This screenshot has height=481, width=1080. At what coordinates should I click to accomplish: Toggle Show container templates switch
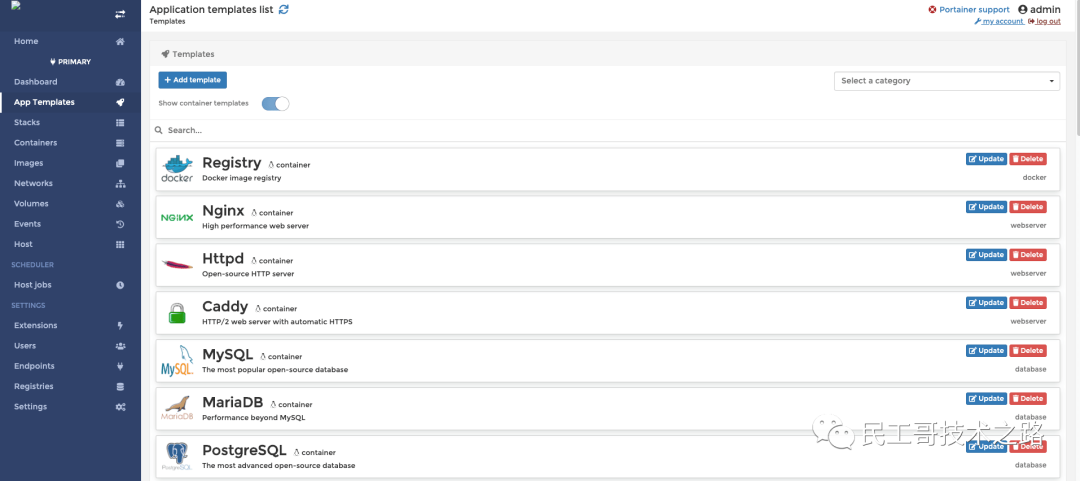pos(275,103)
